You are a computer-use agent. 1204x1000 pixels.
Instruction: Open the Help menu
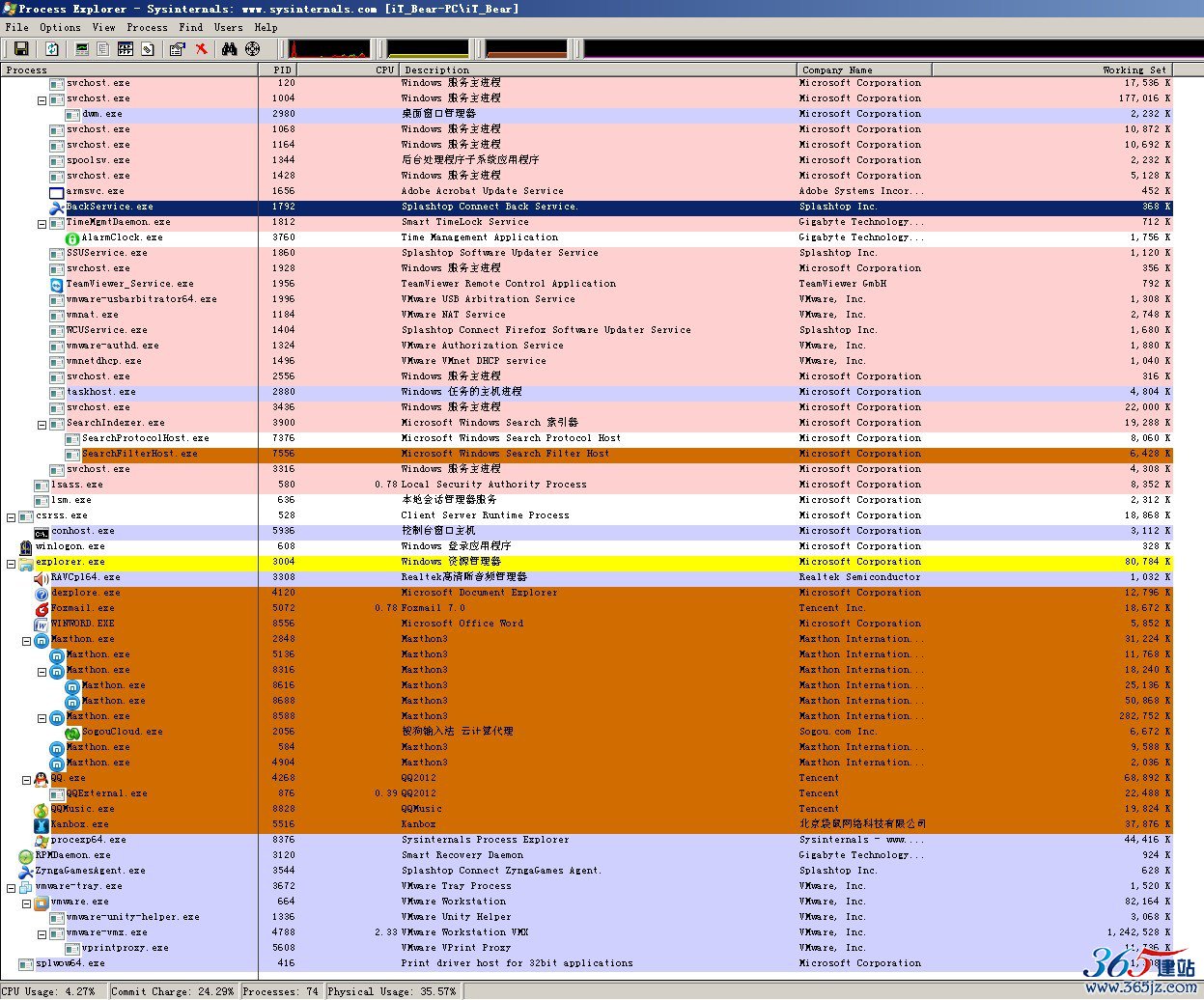click(266, 27)
